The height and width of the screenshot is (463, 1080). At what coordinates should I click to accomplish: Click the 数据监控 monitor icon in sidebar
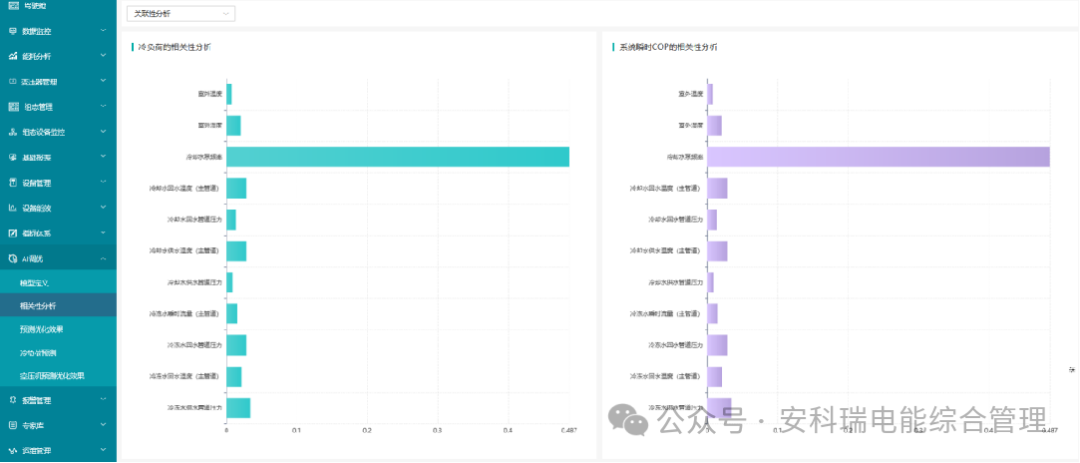pyautogui.click(x=12, y=31)
